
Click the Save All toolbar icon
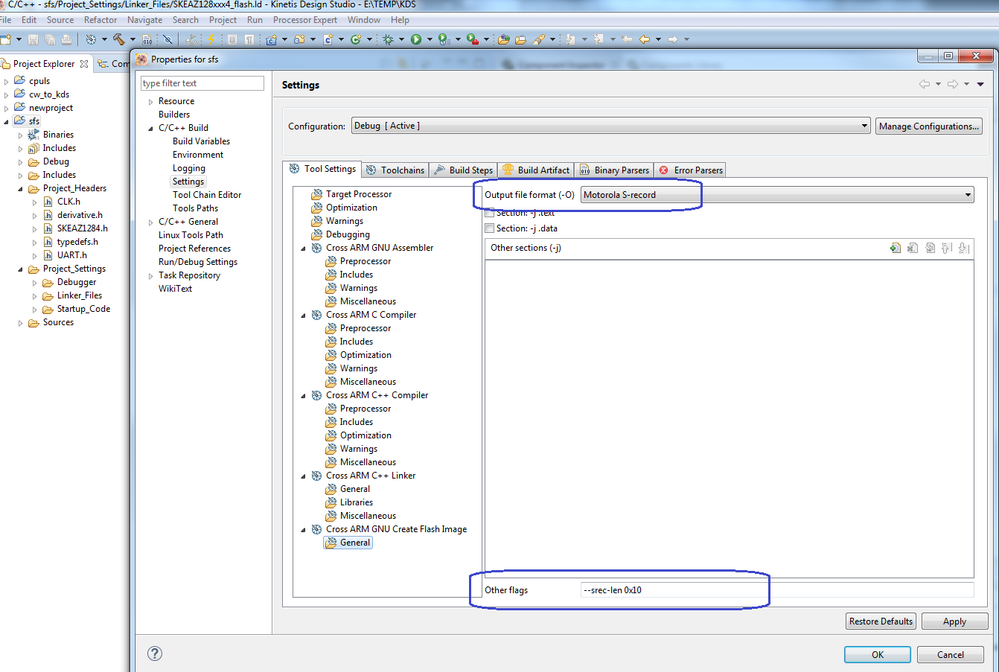tap(50, 39)
